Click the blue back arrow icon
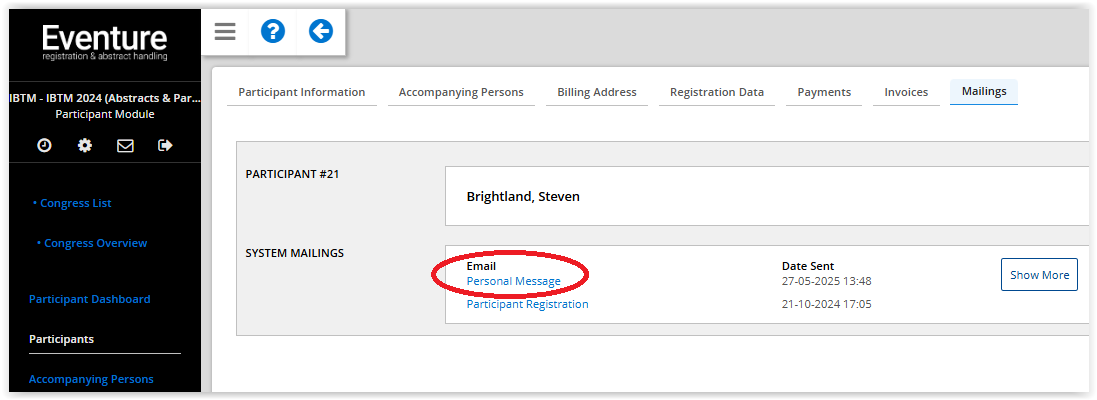 (321, 31)
